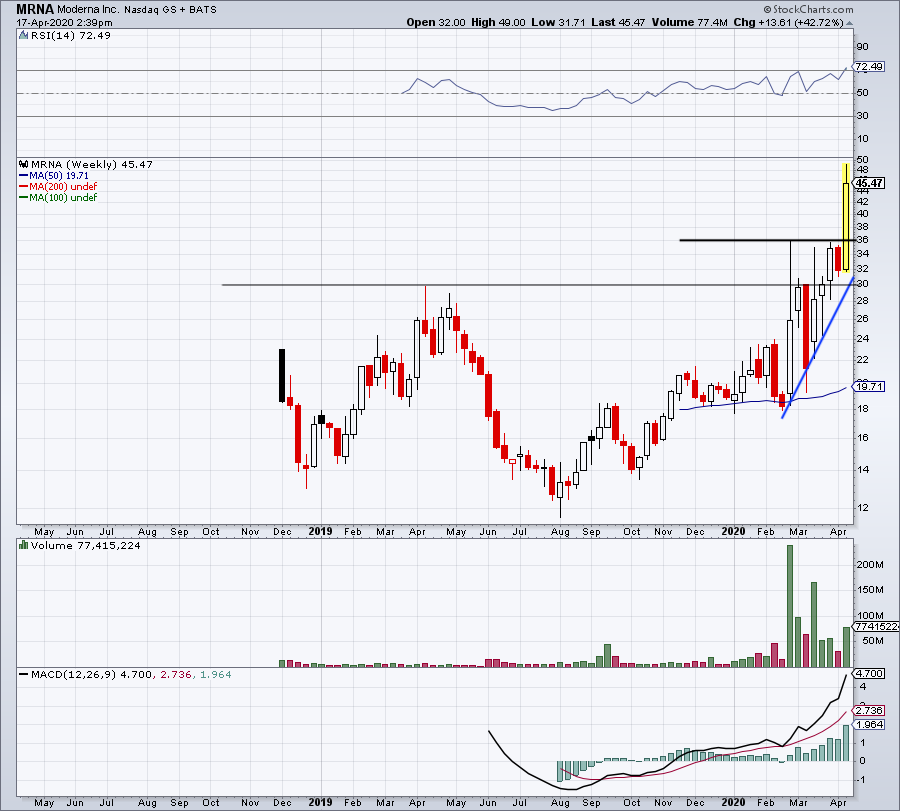The height and width of the screenshot is (811, 900).
Task: Click the Volume 77,415,224 legend text
Action: coord(86,545)
